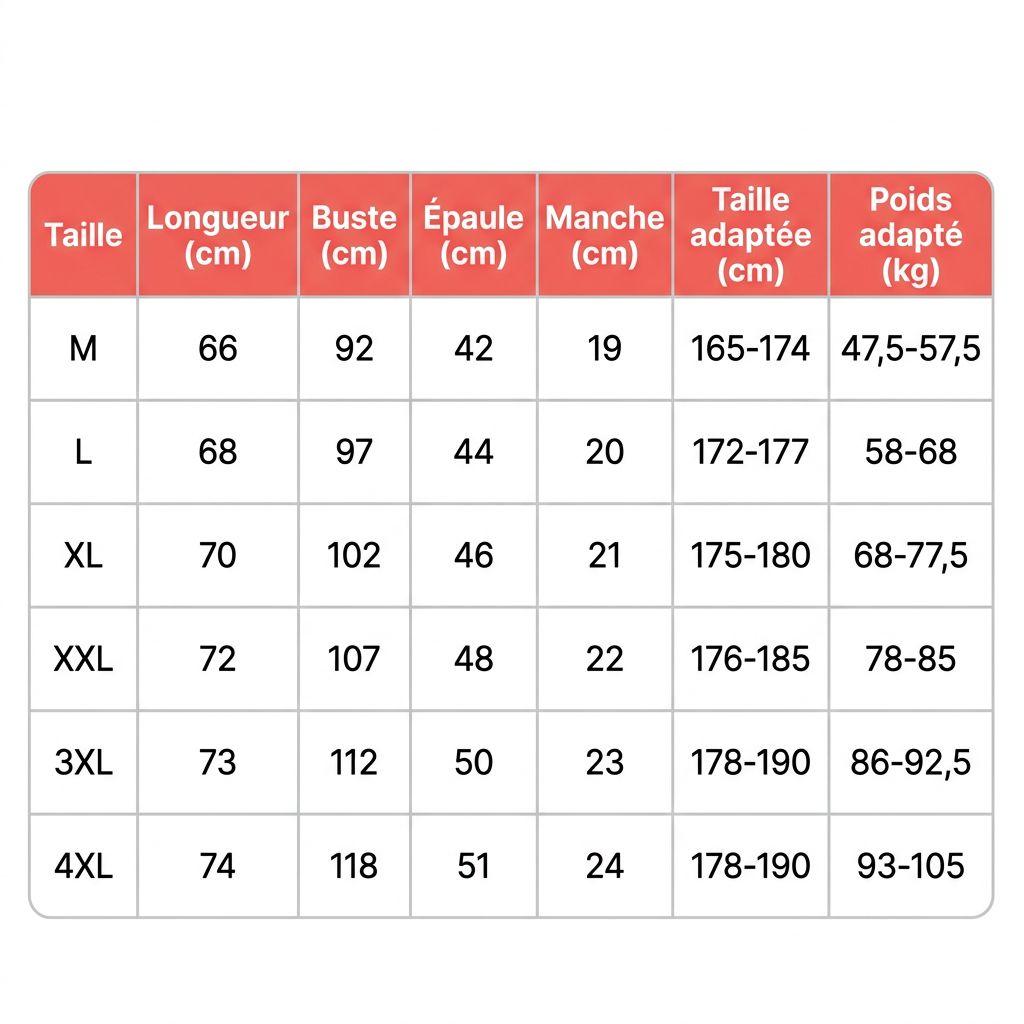Click the Poids adapté (kg) header
Image resolution: width=1024 pixels, height=1024 pixels.
(910, 235)
